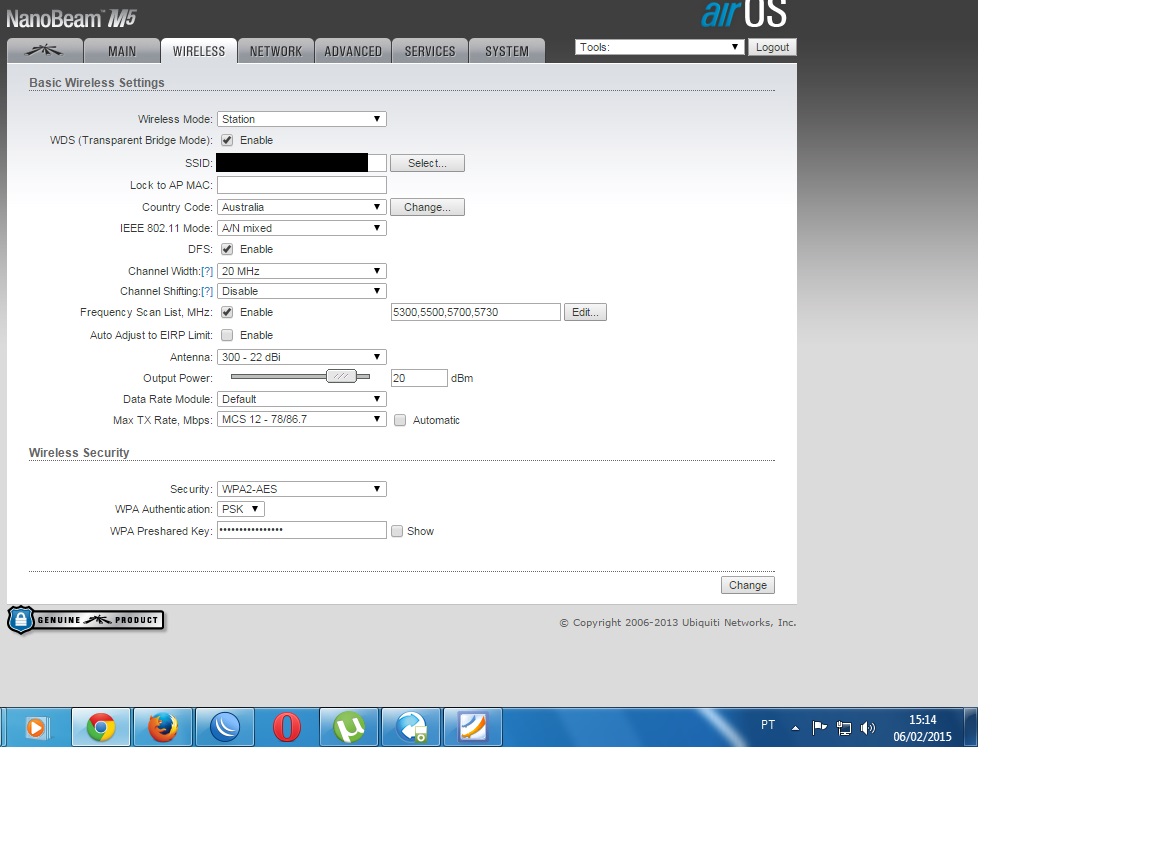The height and width of the screenshot is (864, 1152).
Task: Open the Antenna dropdown
Action: tap(301, 357)
